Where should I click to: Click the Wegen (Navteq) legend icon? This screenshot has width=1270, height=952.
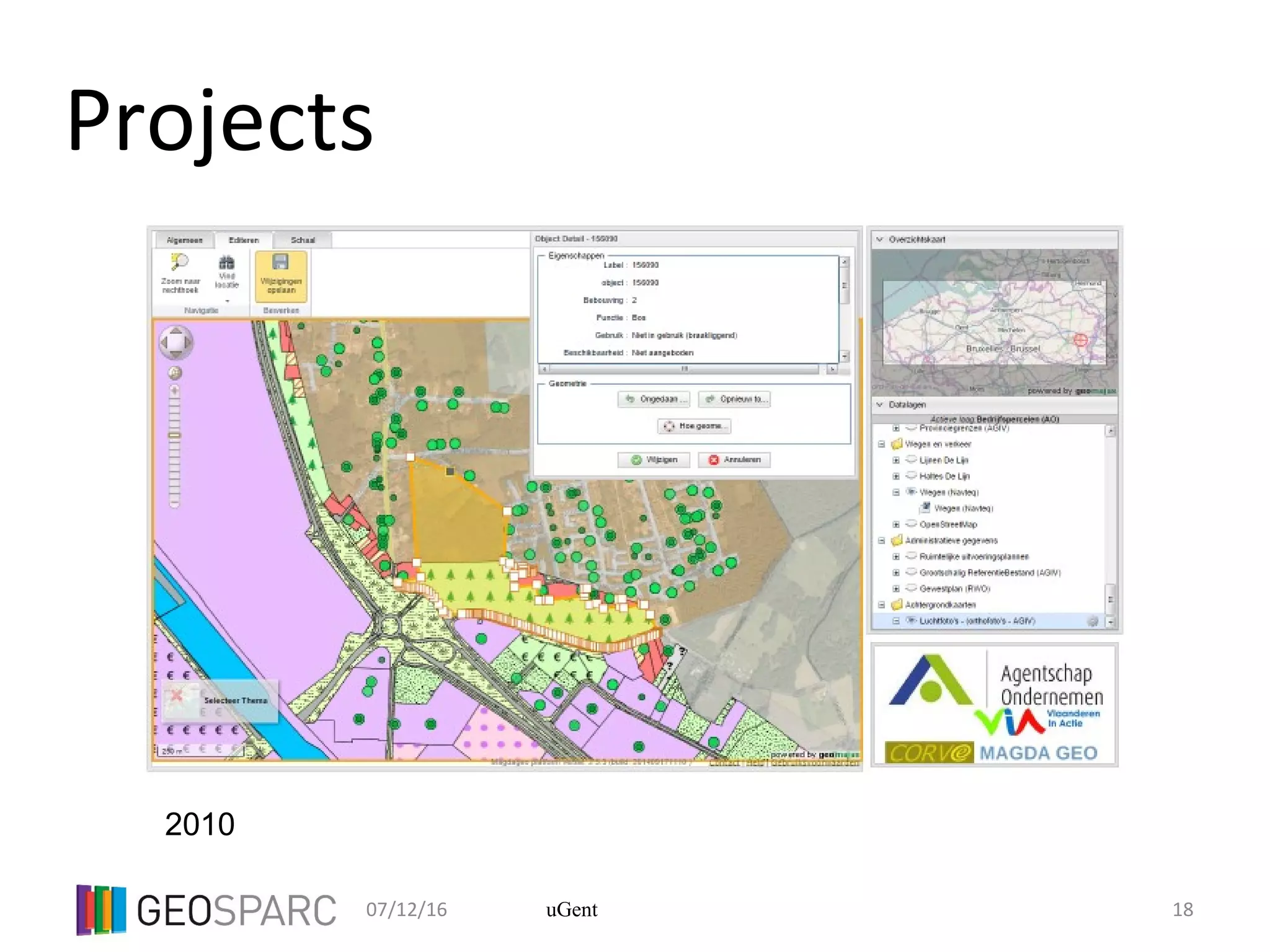pos(925,508)
